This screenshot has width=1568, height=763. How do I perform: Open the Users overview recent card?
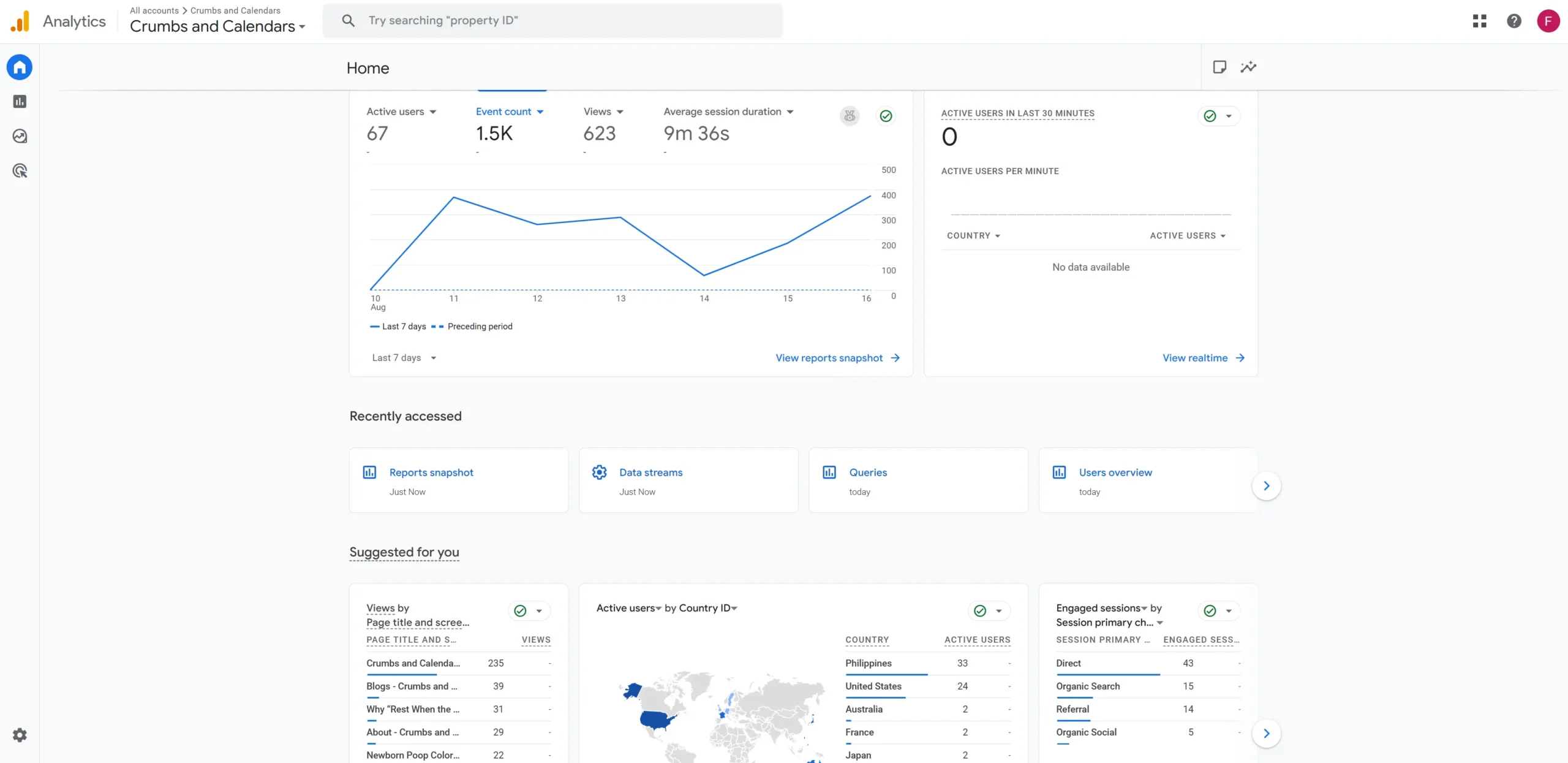pyautogui.click(x=1148, y=480)
